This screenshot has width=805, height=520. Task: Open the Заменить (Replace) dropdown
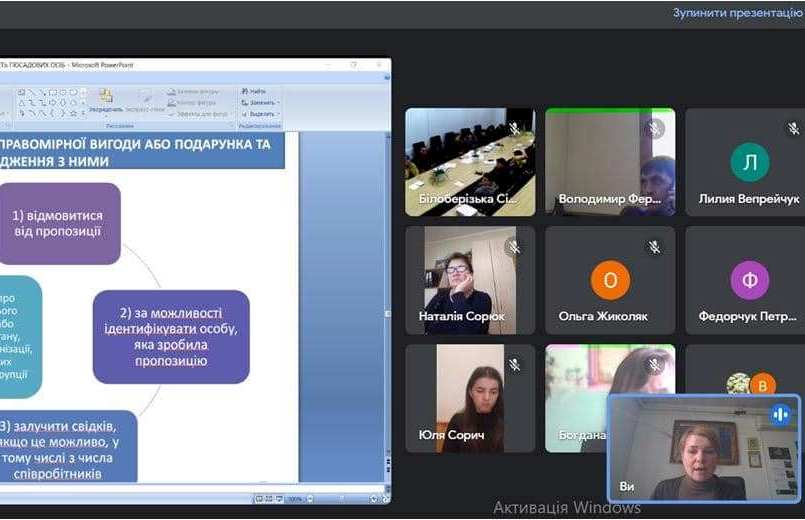(x=259, y=102)
